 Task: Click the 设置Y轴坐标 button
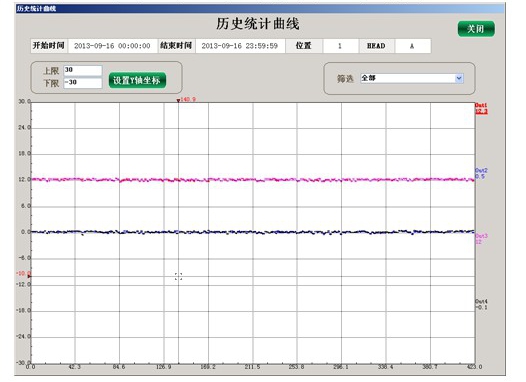137,80
